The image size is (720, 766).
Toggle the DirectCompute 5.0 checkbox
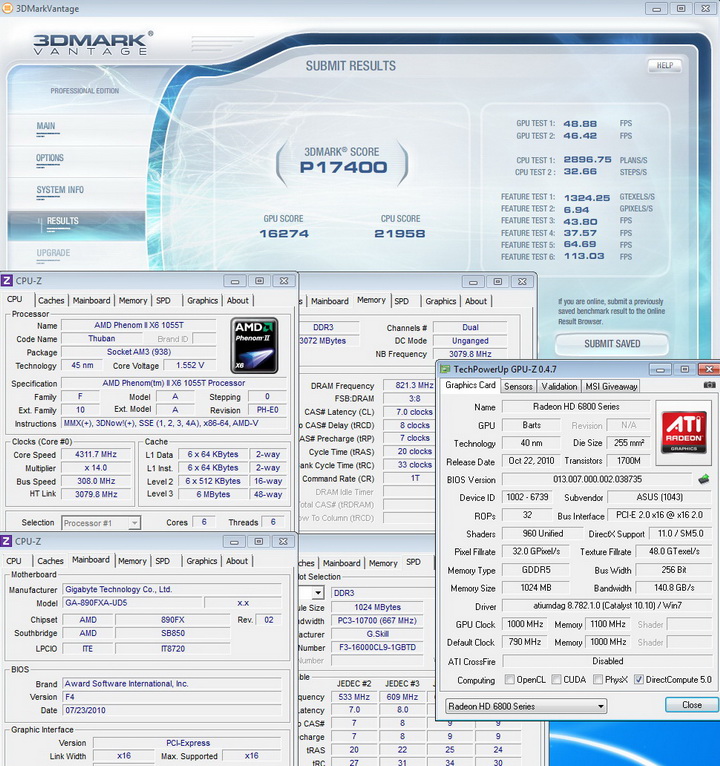638,680
